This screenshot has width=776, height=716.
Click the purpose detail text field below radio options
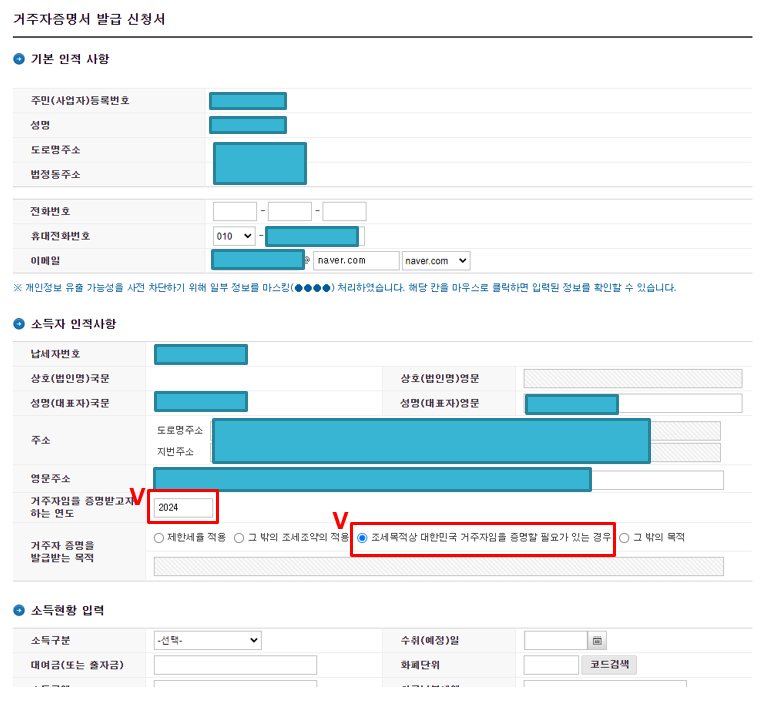click(x=438, y=567)
